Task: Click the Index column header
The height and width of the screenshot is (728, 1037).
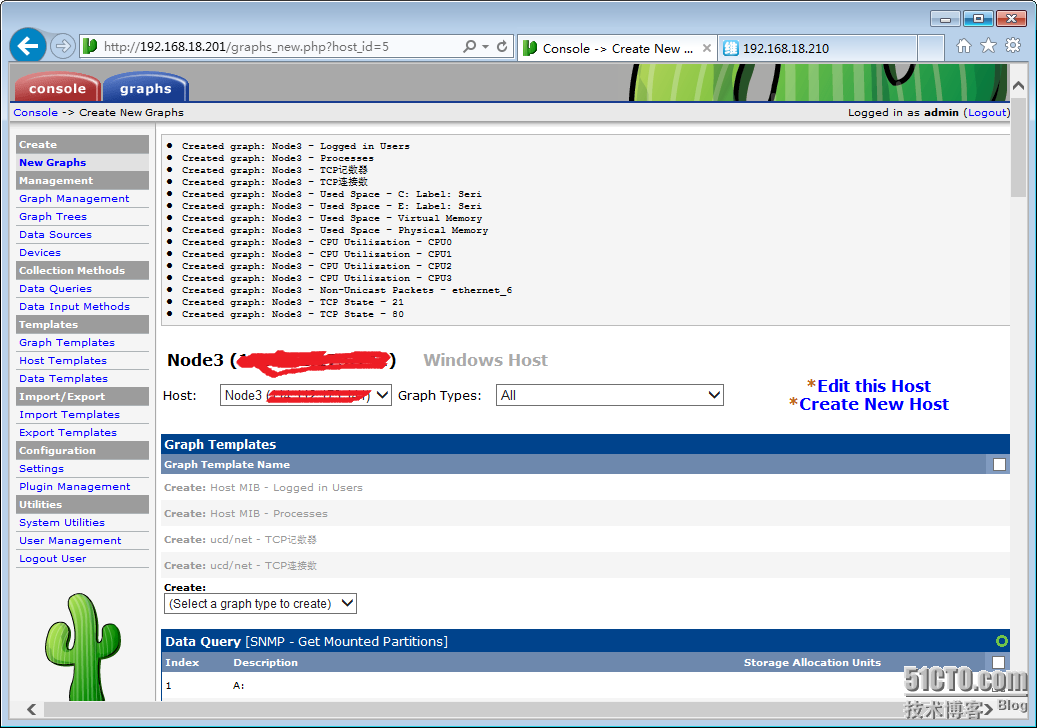Action: point(182,663)
